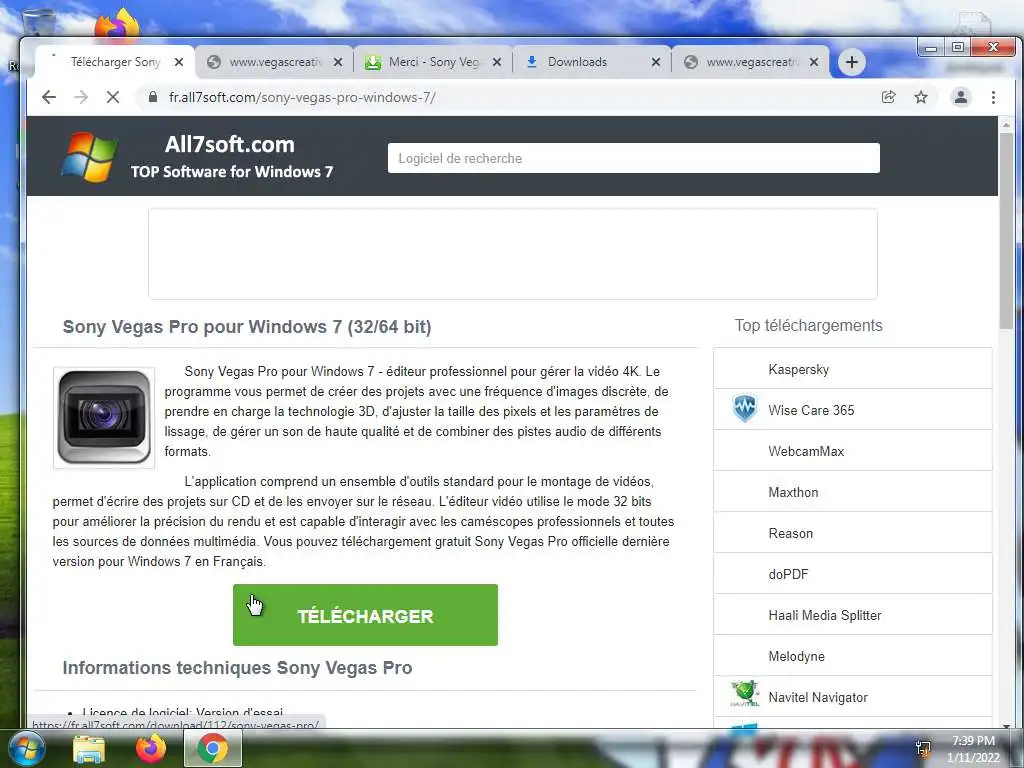Open the All7soft.com site title

[x=230, y=144]
